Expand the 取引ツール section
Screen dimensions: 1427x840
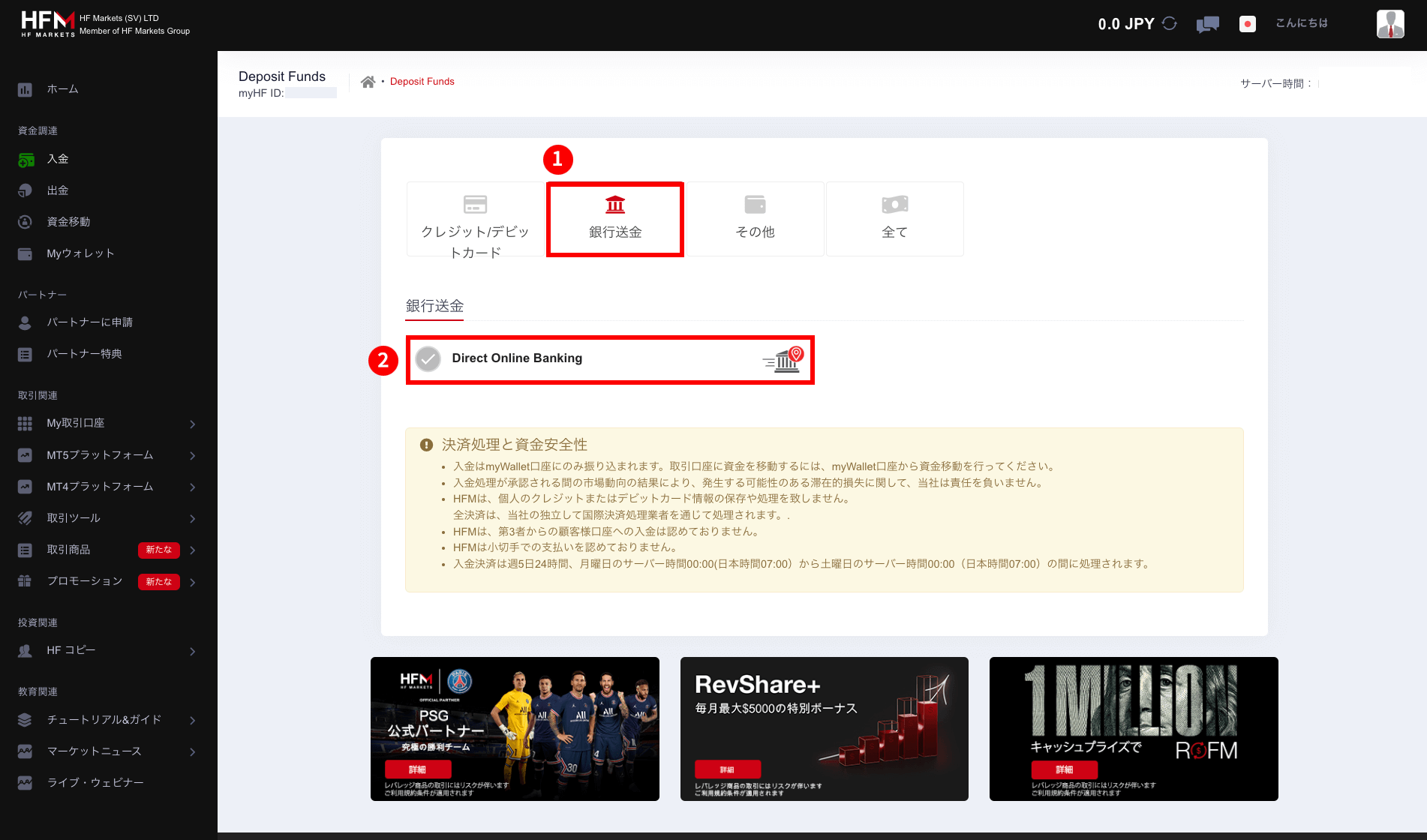pos(72,517)
